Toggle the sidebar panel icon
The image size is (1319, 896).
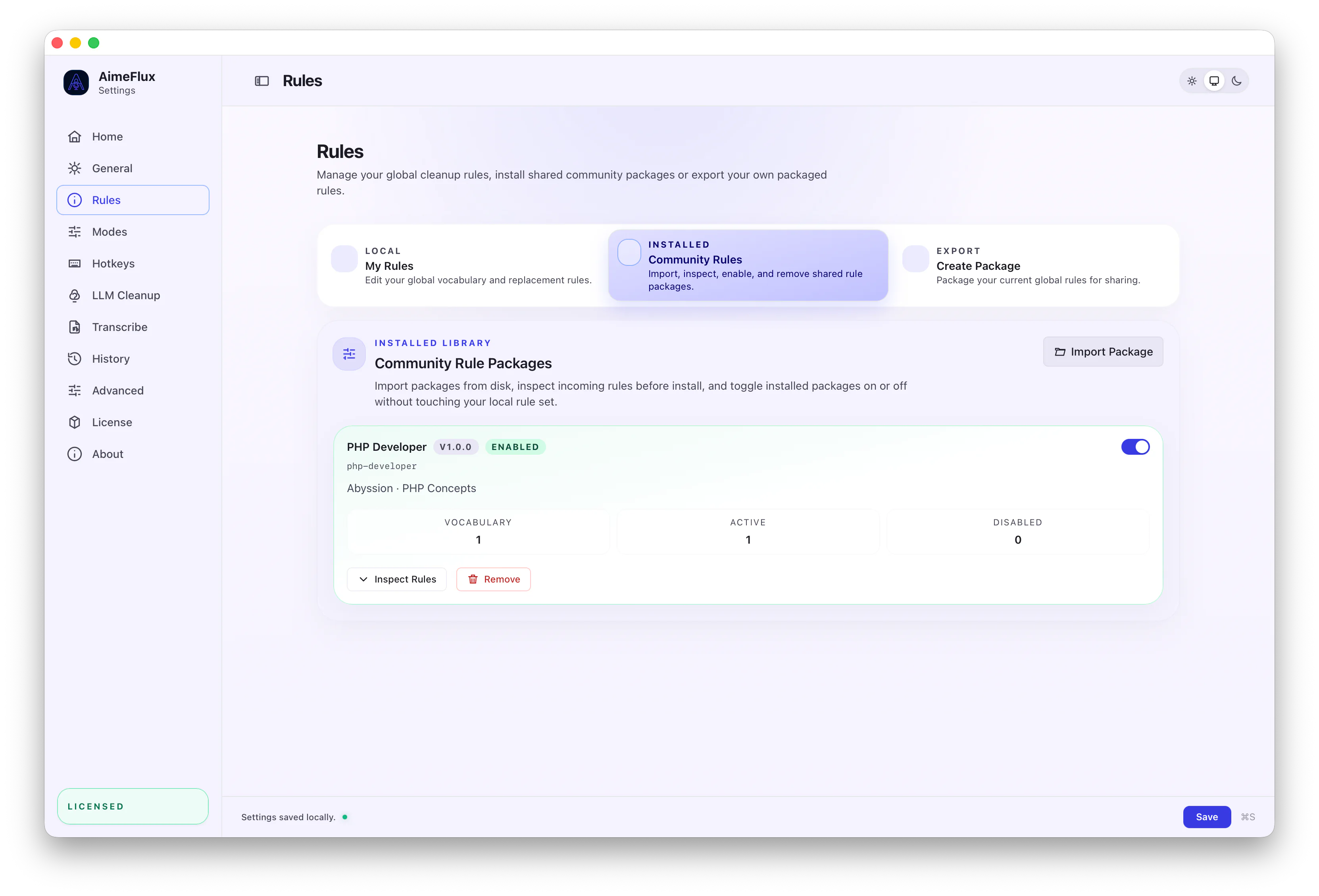pos(261,81)
